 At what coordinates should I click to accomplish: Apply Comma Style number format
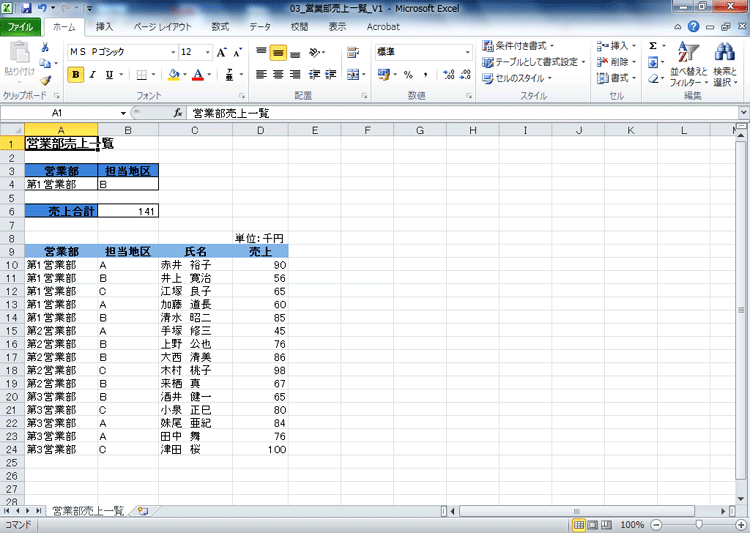pos(425,75)
